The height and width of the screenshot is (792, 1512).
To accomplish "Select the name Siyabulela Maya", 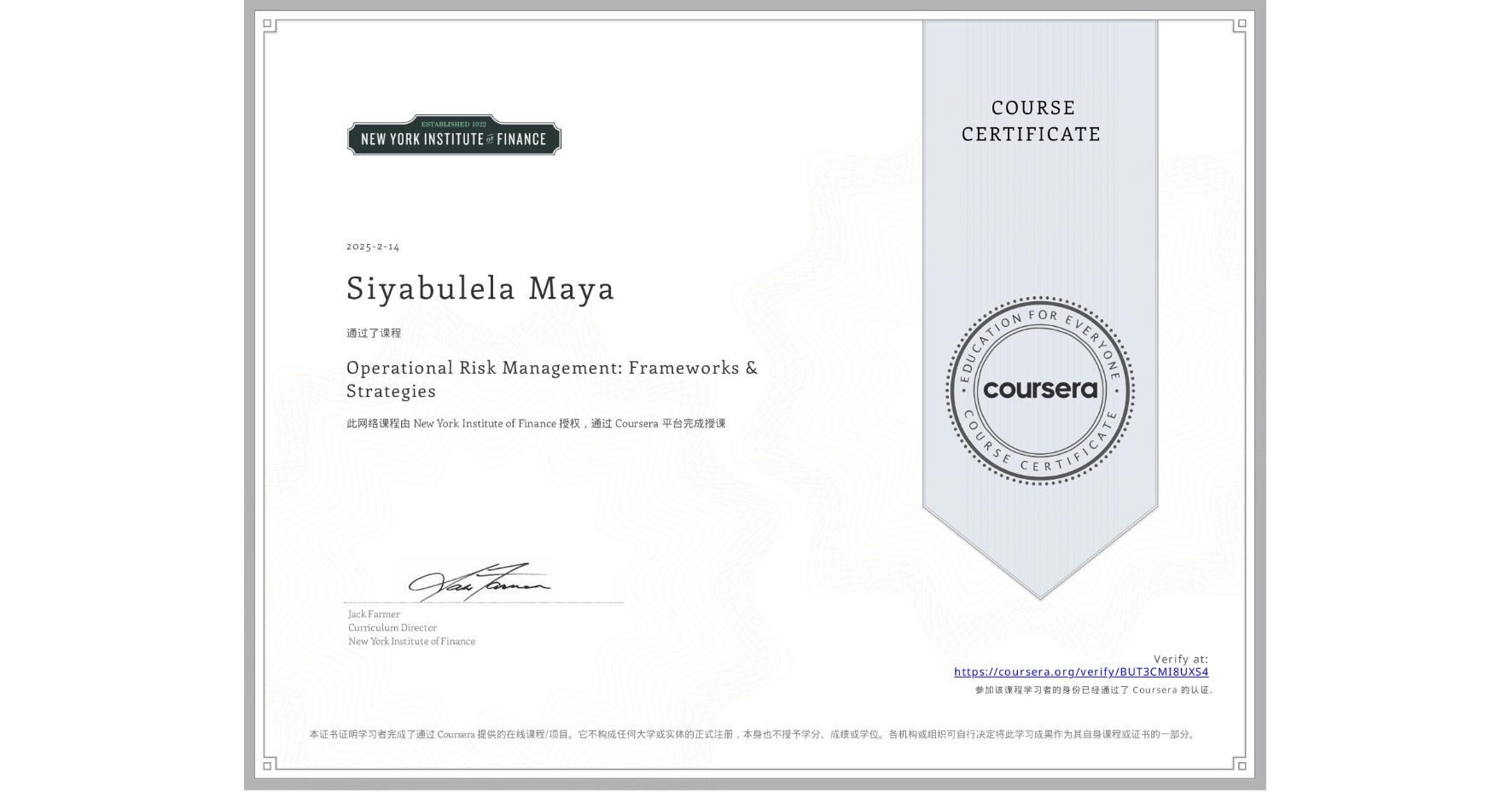I will click(x=480, y=288).
